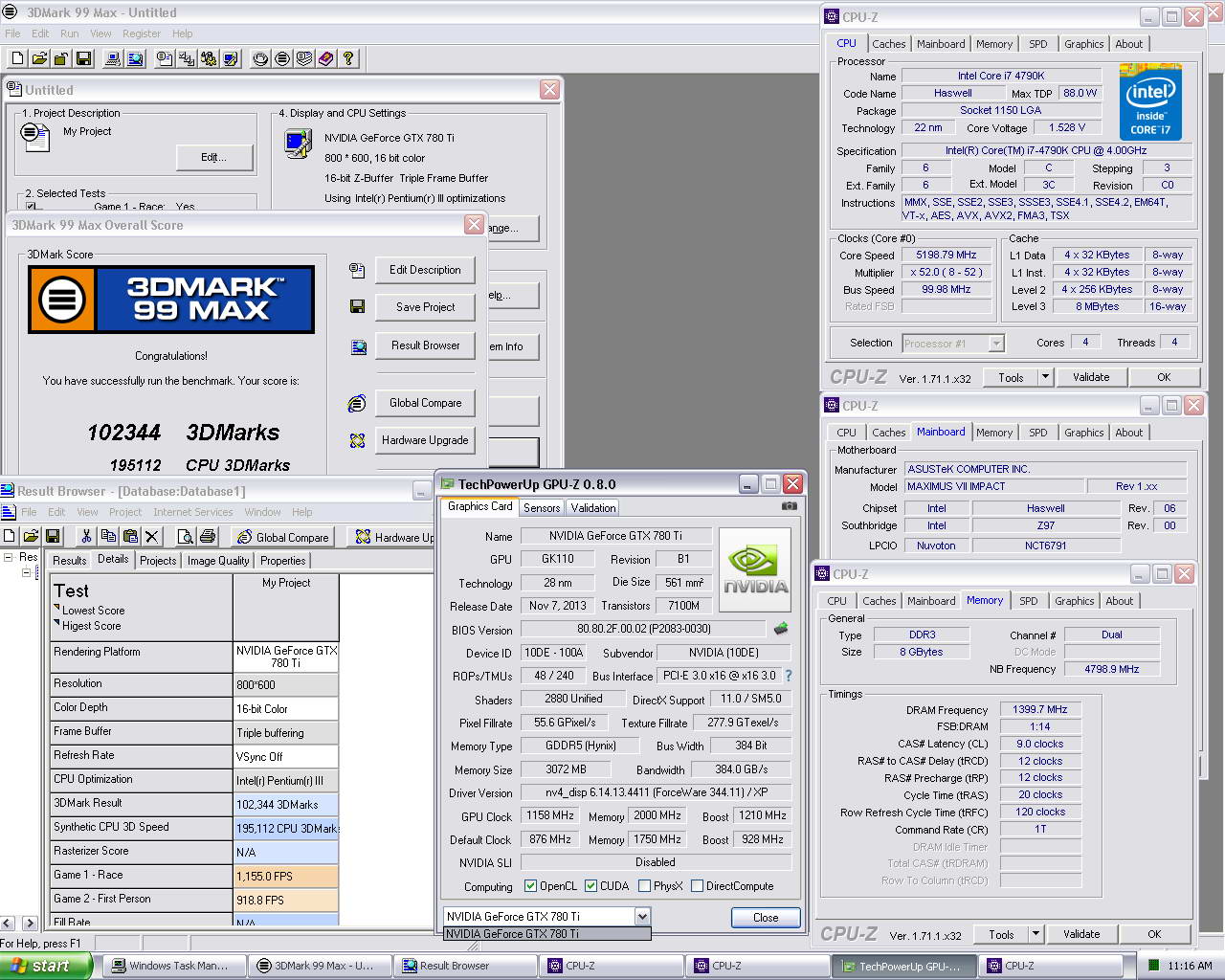
Task: Click display settings icon next to GeForce text
Action: [298, 144]
